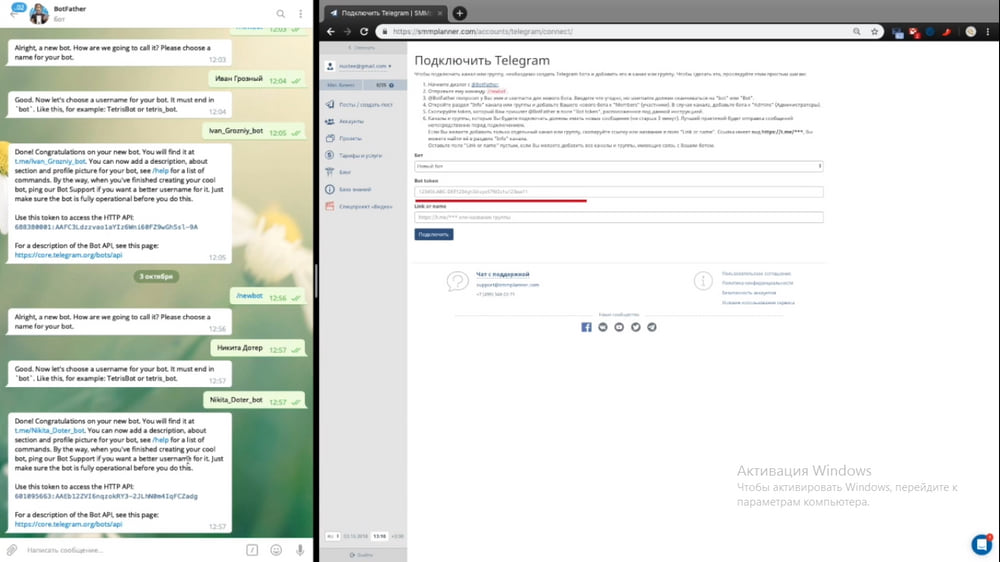
Task: Focus the Bot token input field
Action: (x=619, y=192)
